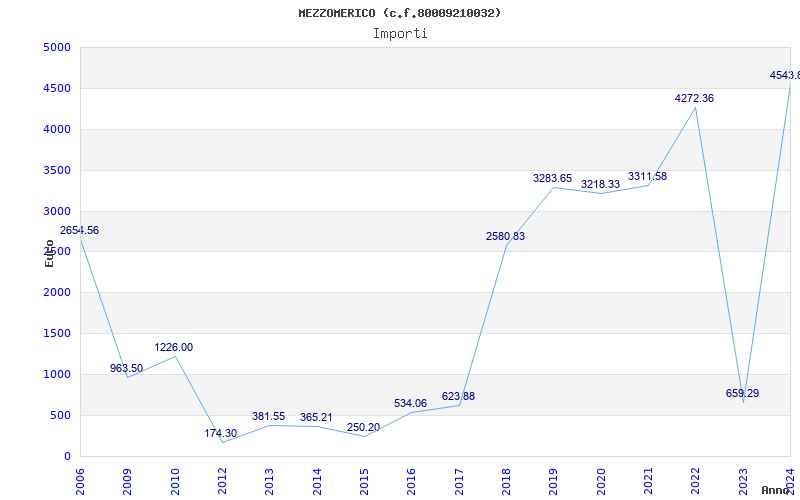The height and width of the screenshot is (500, 800).
Task: Click the Importi subtitle
Action: pyautogui.click(x=400, y=34)
